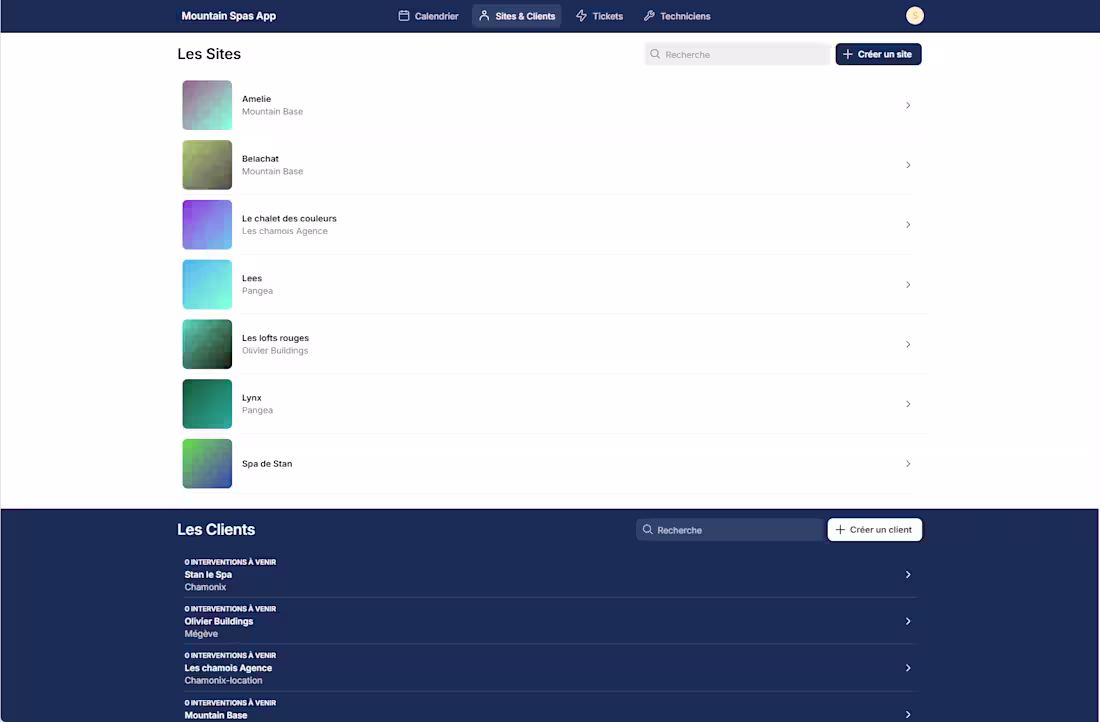Switch to the Techniciens tab
Viewport: 1100px width, 722px height.
click(677, 15)
